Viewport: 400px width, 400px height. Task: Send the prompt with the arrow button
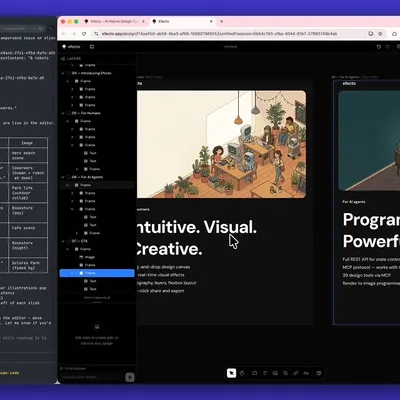pos(130,377)
